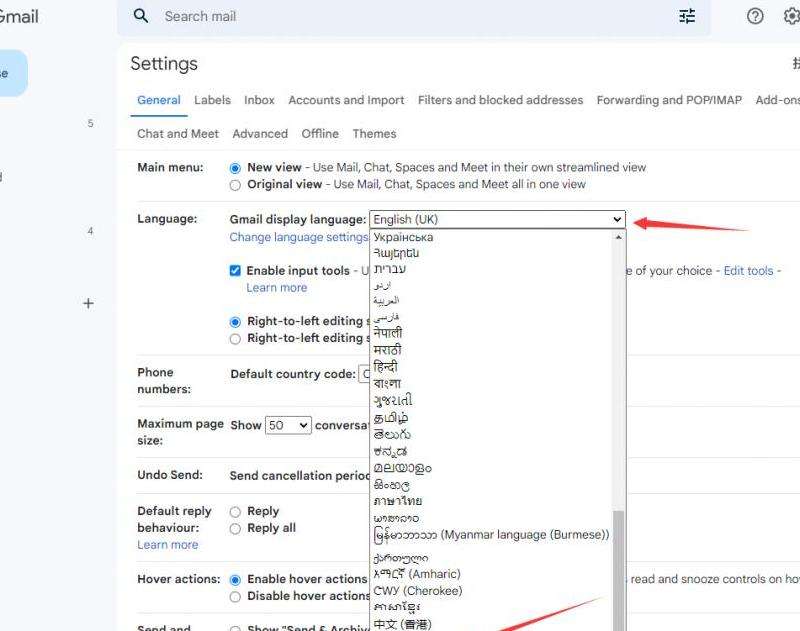Screen dimensions: 800x631
Task: Open the Inbox settings tab
Action: (x=259, y=100)
